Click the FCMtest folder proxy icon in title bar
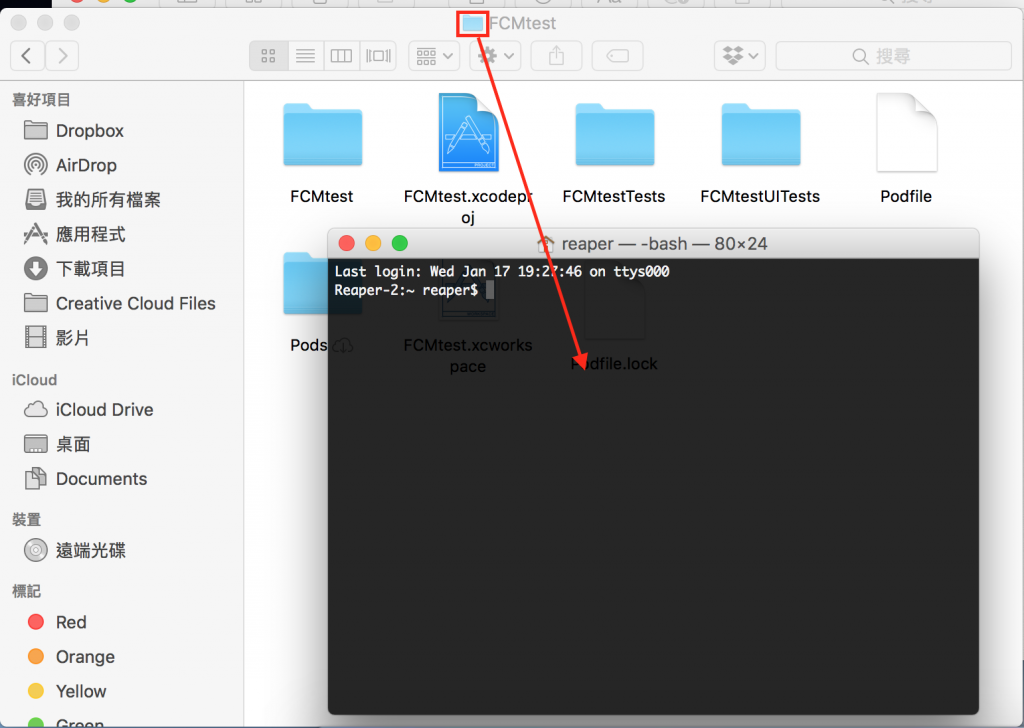The image size is (1024, 728). click(x=473, y=24)
